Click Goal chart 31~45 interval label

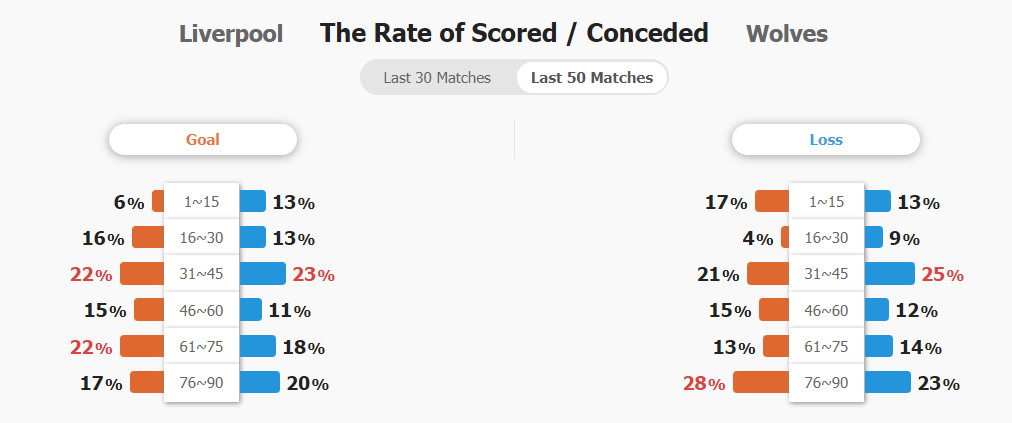[x=201, y=274]
